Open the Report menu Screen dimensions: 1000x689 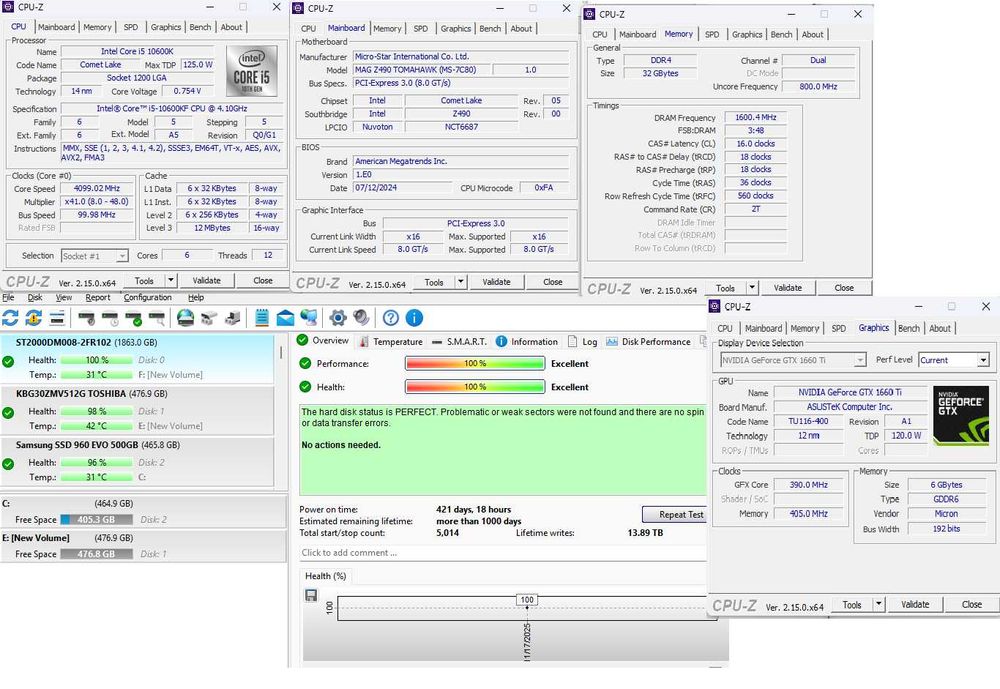(x=98, y=297)
